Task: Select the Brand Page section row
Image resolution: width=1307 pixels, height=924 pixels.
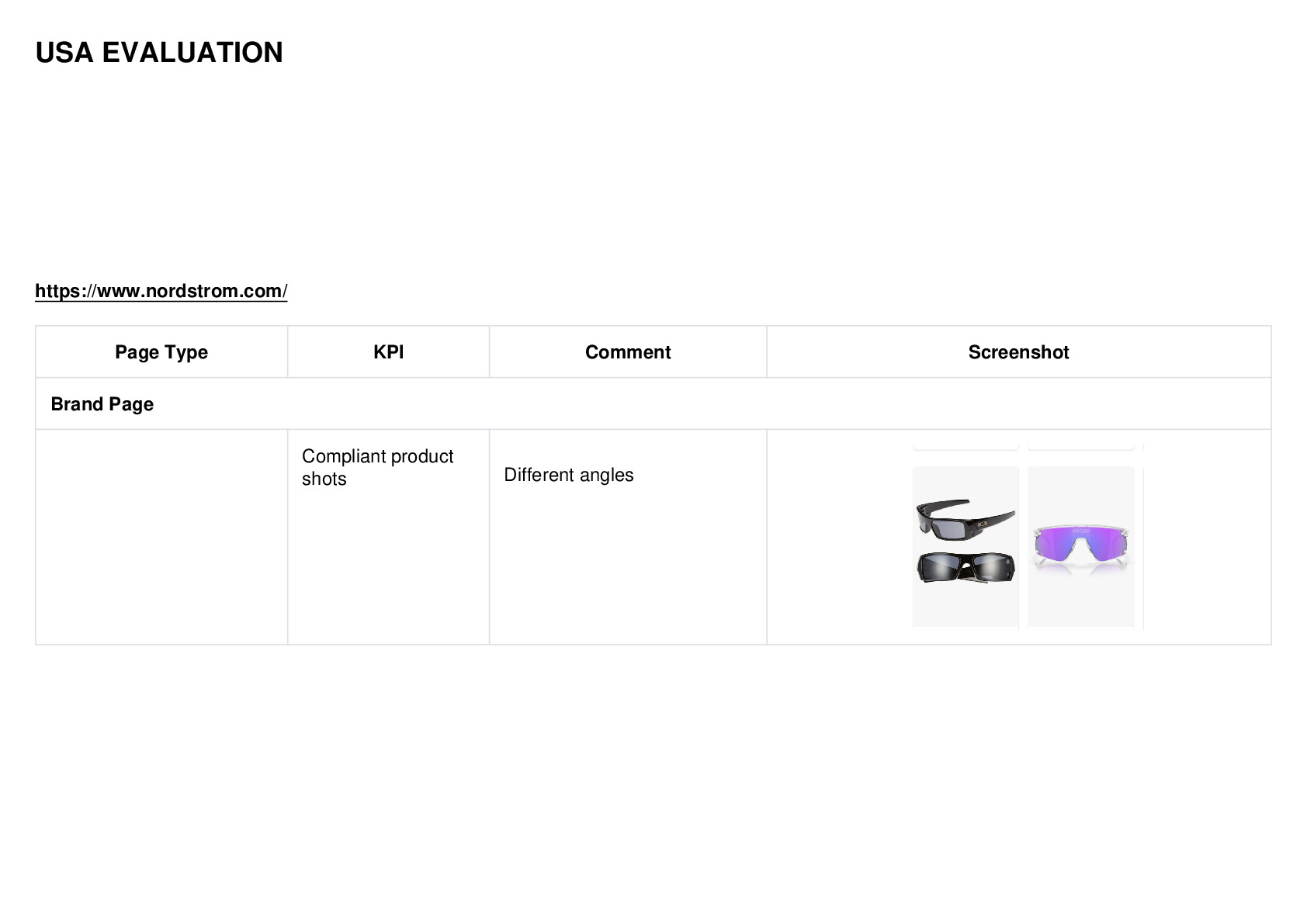Action: [x=653, y=404]
